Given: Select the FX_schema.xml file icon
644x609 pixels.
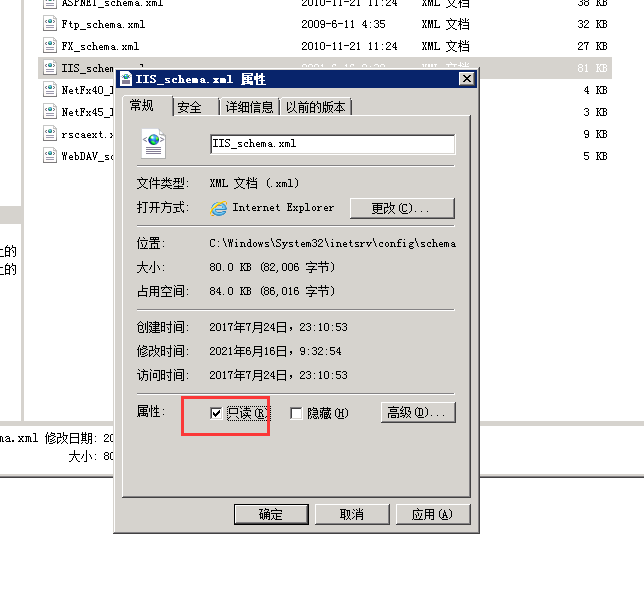Looking at the screenshot, I should 50,45.
